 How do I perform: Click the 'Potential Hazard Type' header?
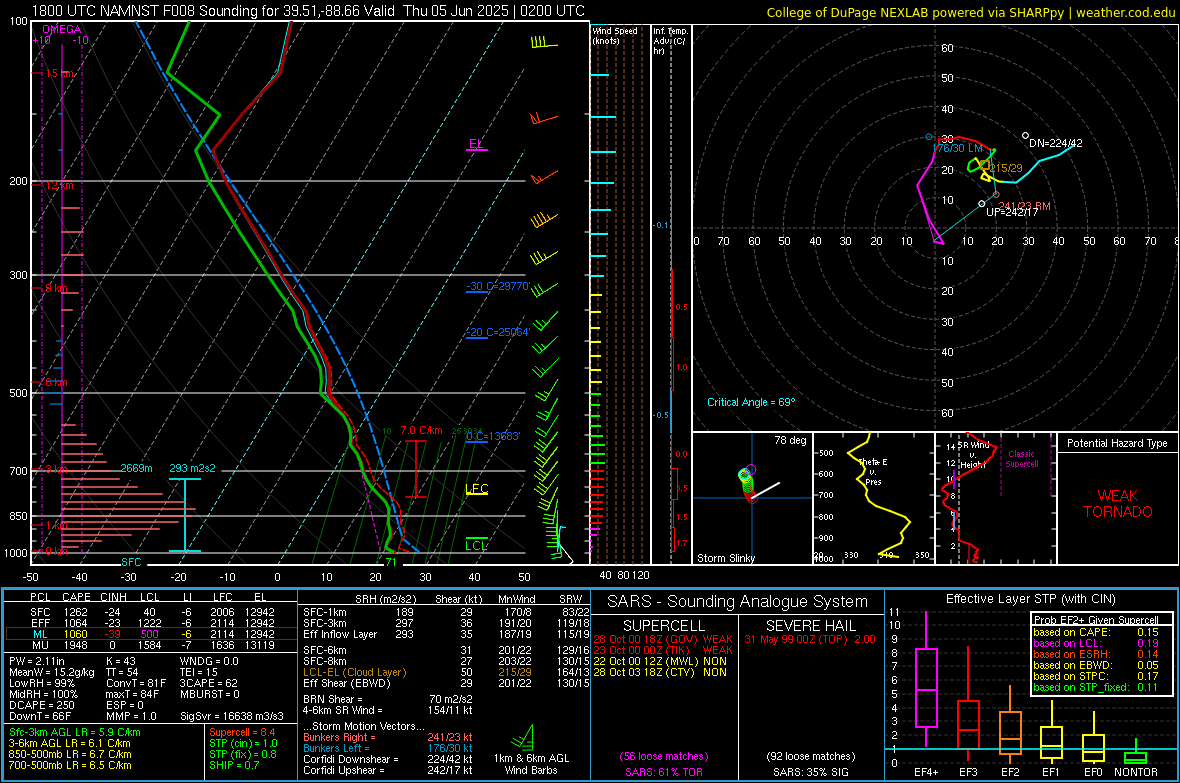coord(1118,443)
